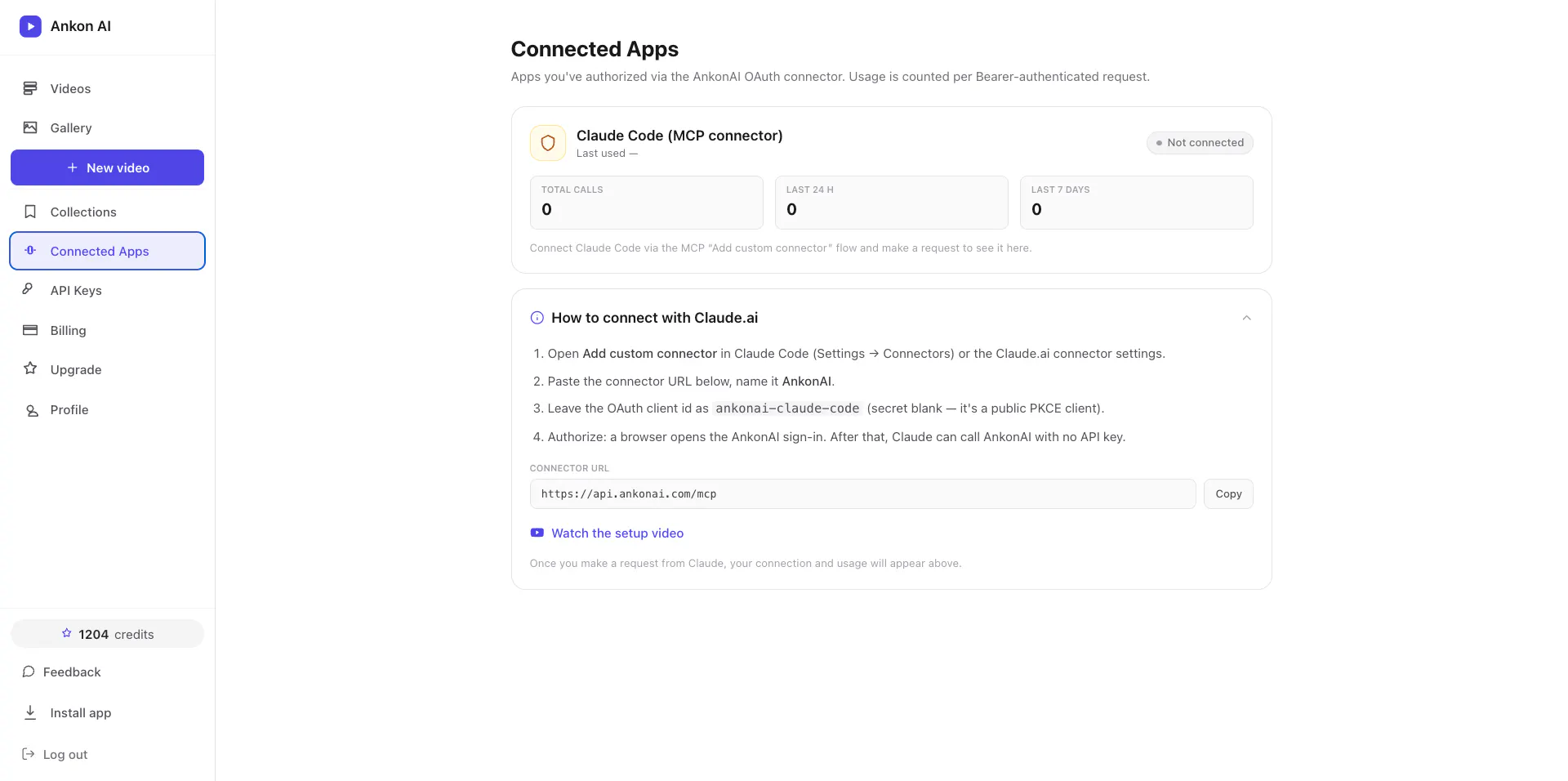Click the Profile person icon
The width and height of the screenshot is (1568, 781).
(32, 410)
